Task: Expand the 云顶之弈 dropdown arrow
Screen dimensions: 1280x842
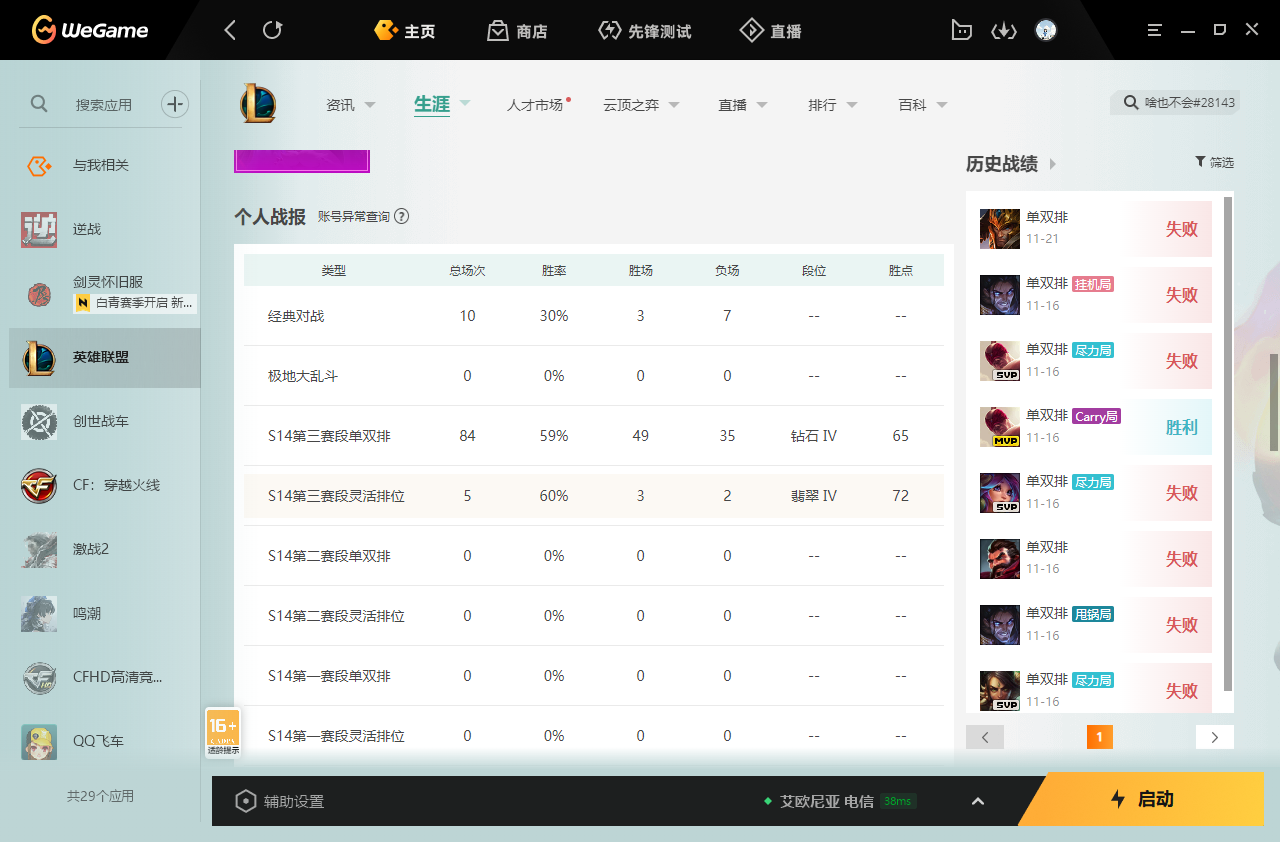Action: (674, 105)
